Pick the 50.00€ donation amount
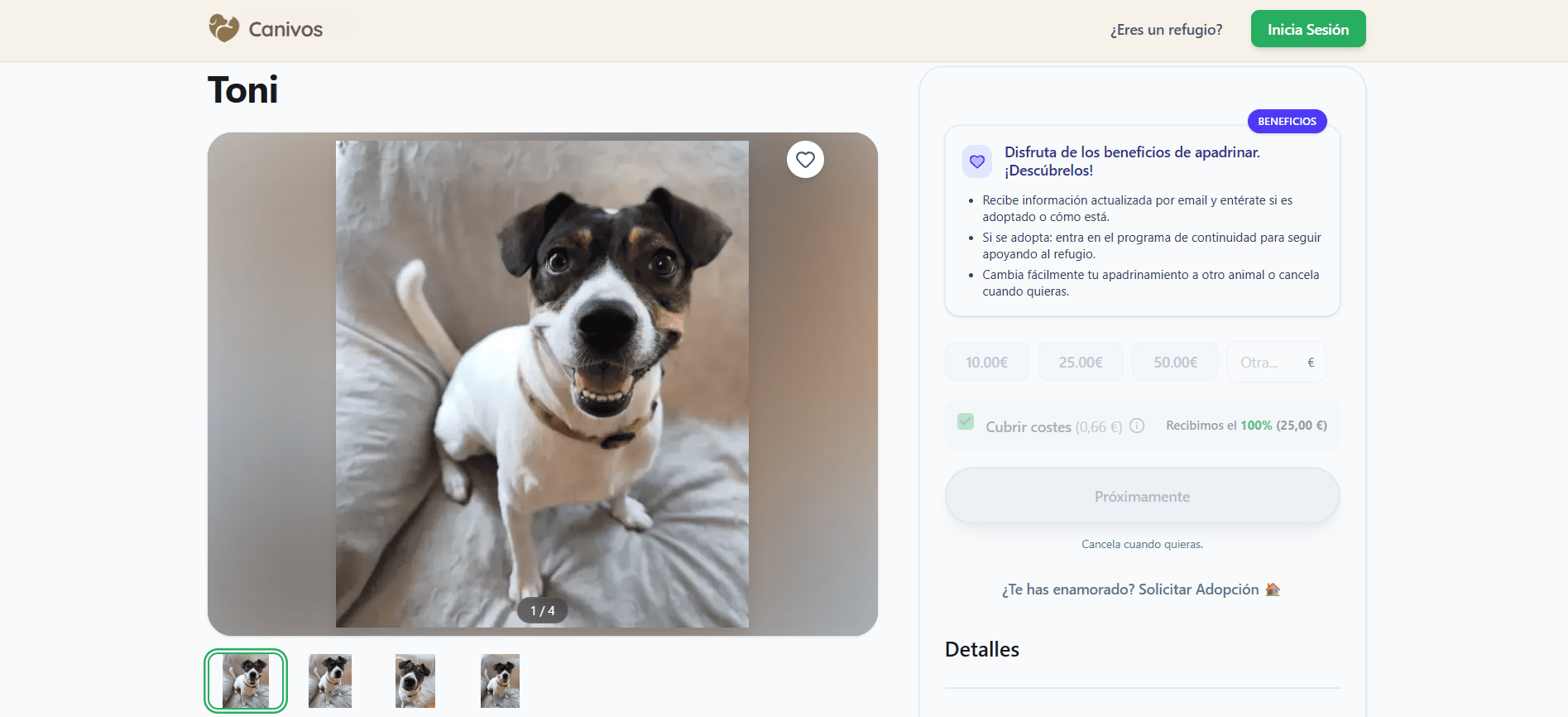Viewport: 1568px width, 717px height. click(1175, 362)
